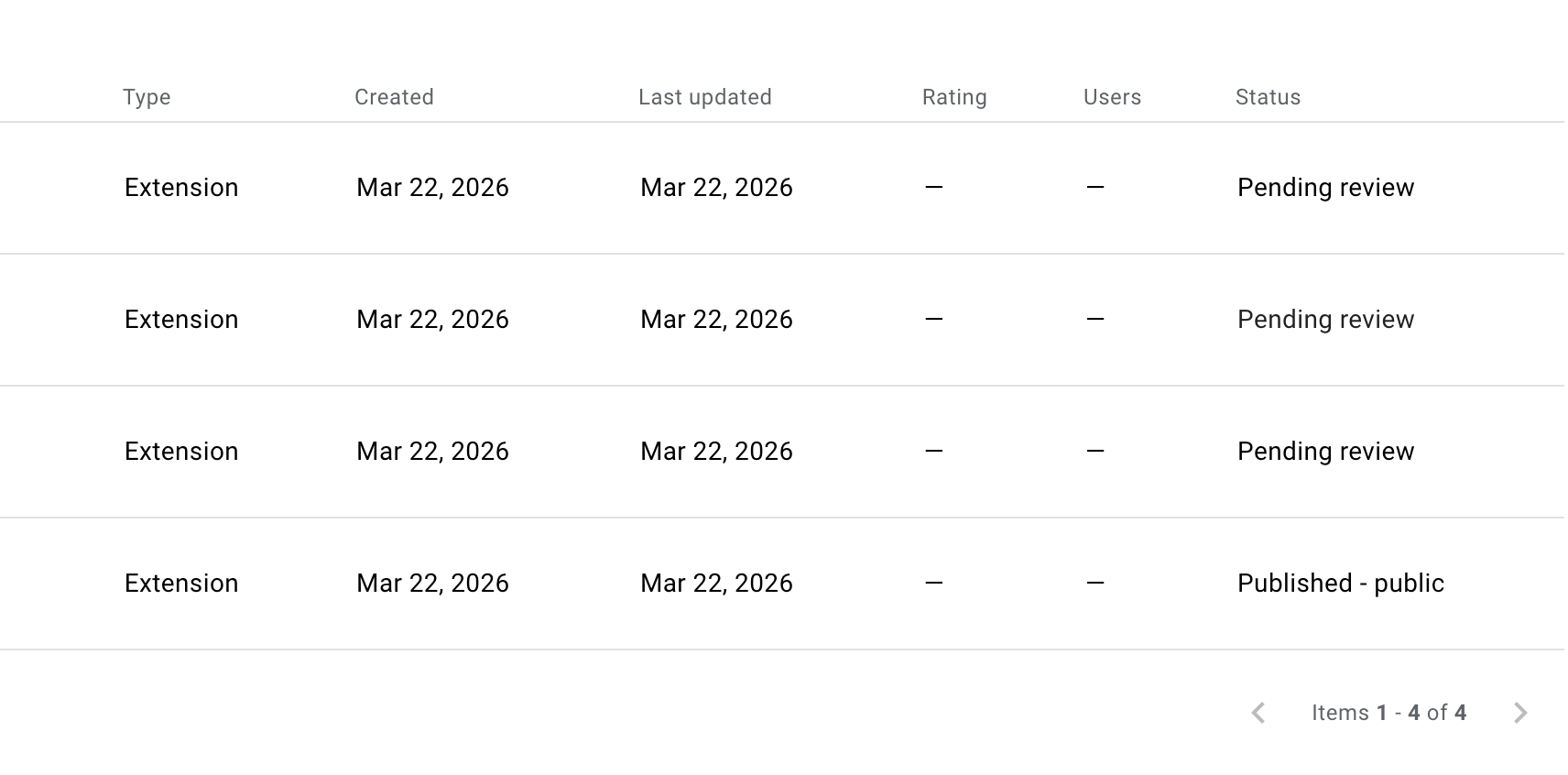Open the Published - public item
Screen dimensions: 1568x775
tap(1340, 584)
